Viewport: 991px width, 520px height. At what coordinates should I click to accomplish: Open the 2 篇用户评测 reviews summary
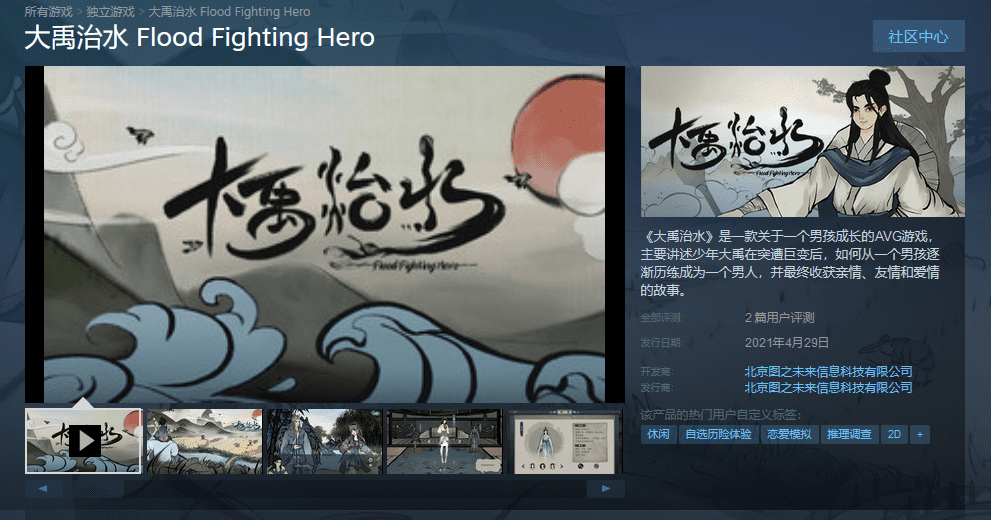(x=779, y=318)
